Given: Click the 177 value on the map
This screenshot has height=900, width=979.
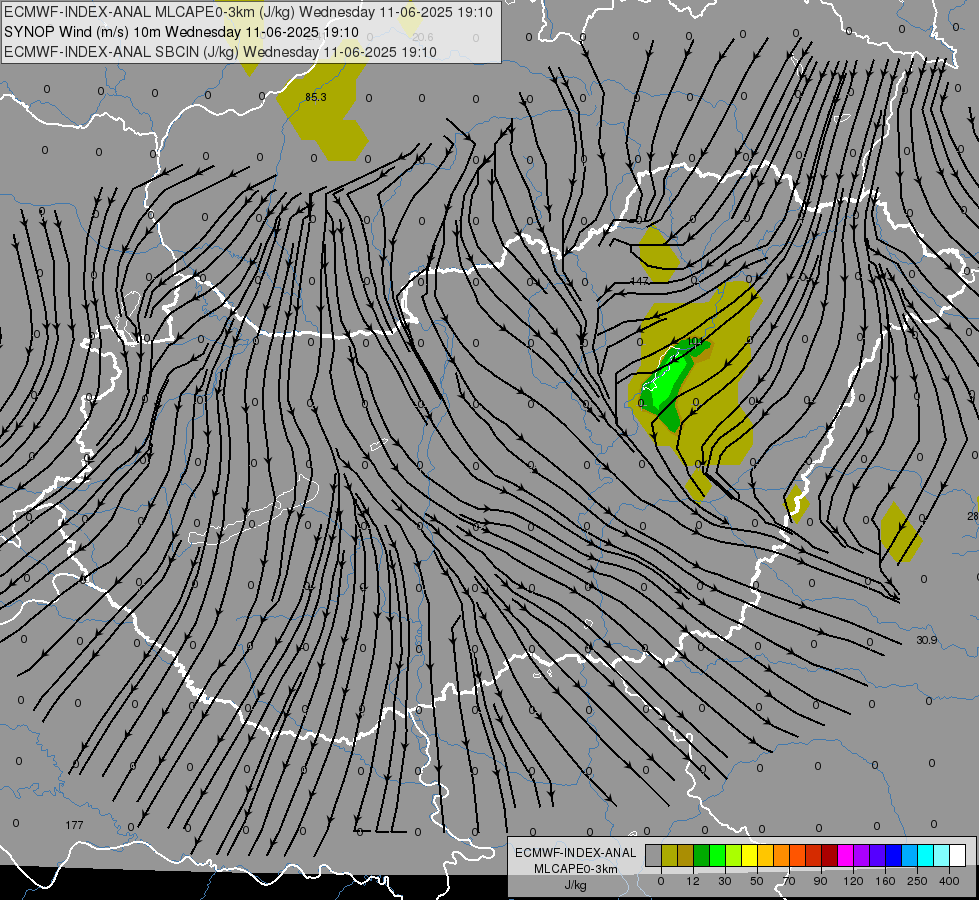Looking at the screenshot, I should 74,825.
